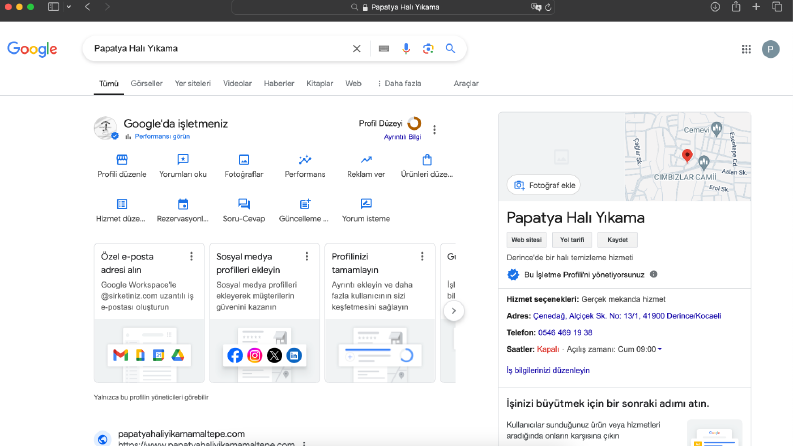Open the Araçlar tools option
Image resolution: width=793 pixels, height=446 pixels.
(x=466, y=83)
